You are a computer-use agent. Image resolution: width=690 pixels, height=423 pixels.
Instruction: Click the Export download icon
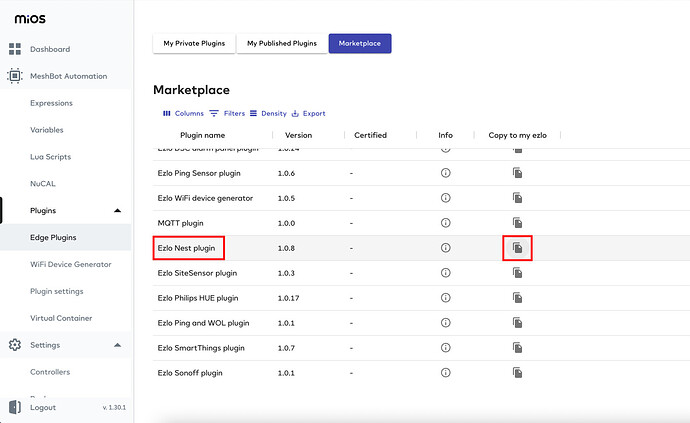295,114
